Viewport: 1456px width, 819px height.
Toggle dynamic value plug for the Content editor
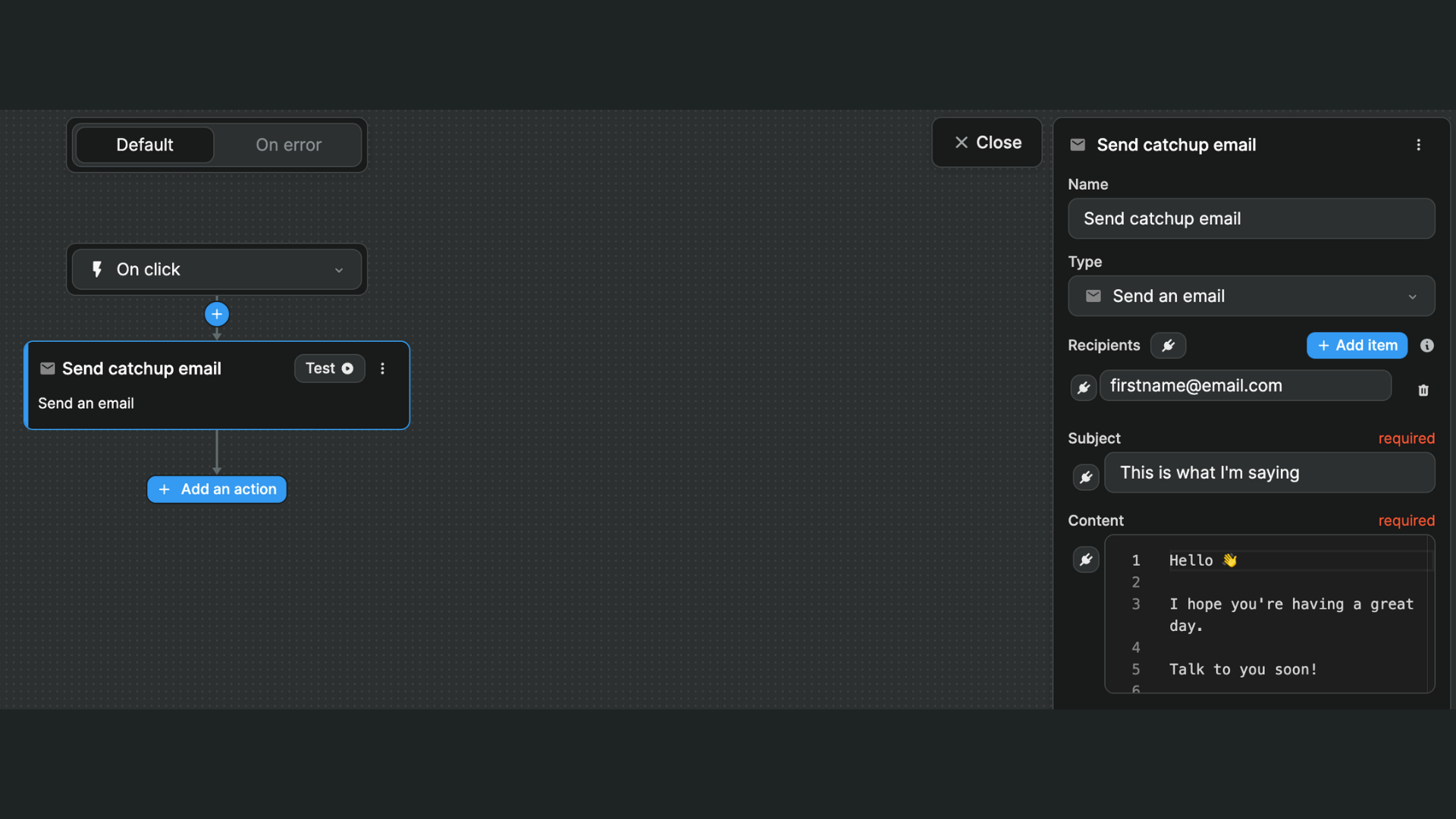click(x=1086, y=559)
